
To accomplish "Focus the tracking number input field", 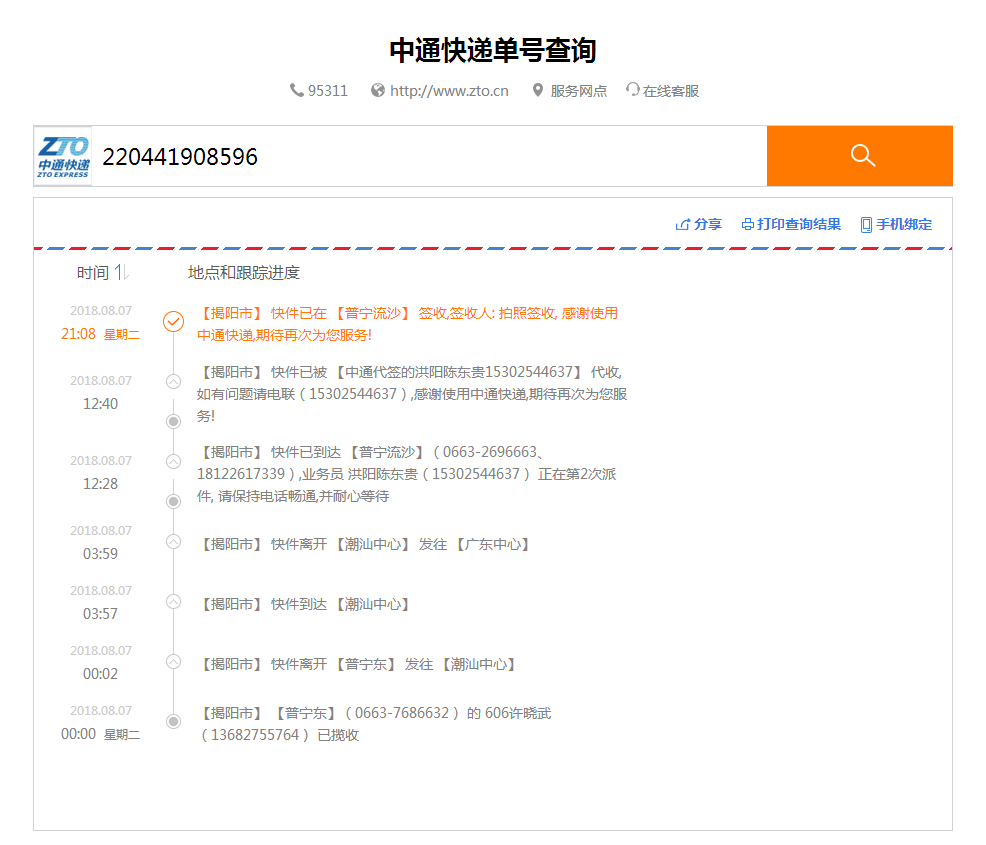I will point(429,156).
